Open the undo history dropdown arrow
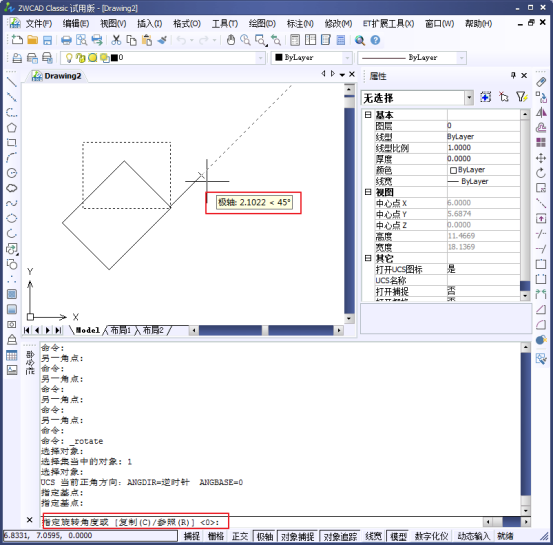The width and height of the screenshot is (554, 545). [x=192, y=40]
